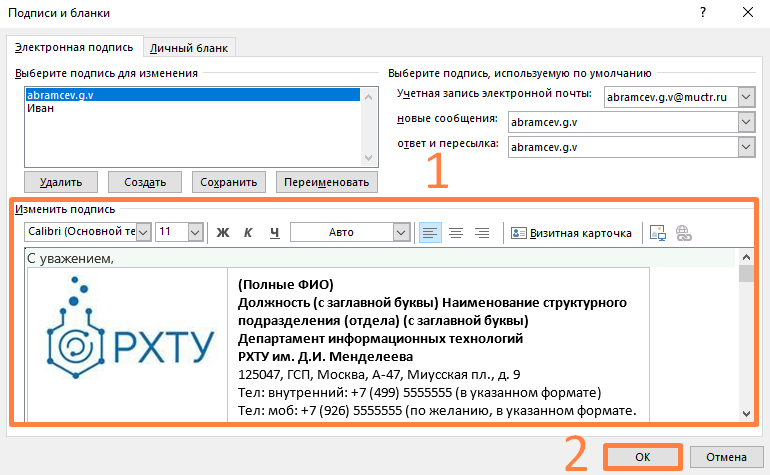Close the Подписи и бланки dialog

[x=748, y=12]
